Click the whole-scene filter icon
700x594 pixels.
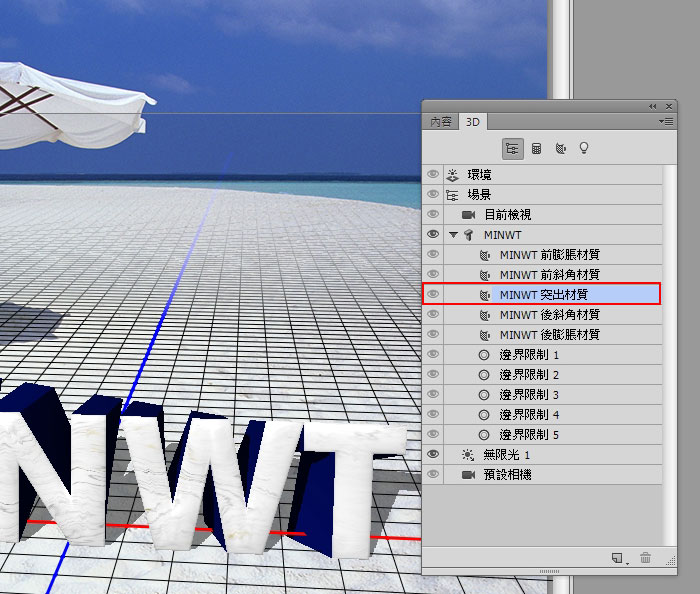coord(512,148)
